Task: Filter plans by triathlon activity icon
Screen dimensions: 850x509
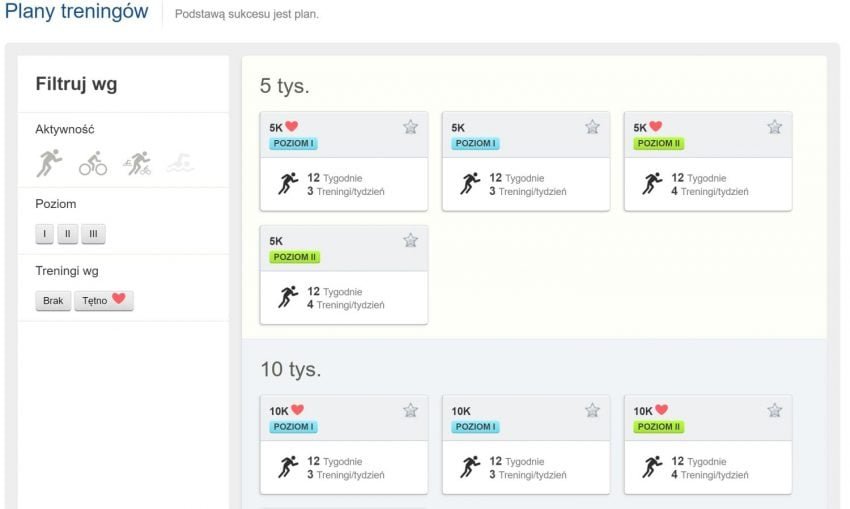Action: (136, 163)
